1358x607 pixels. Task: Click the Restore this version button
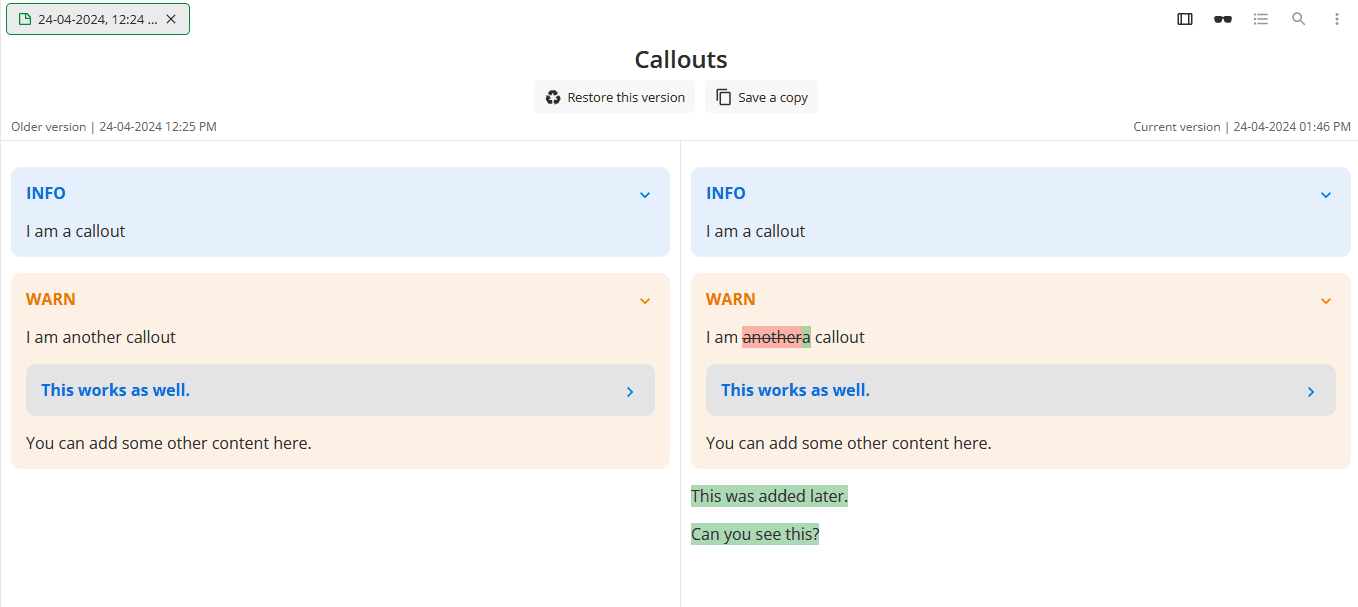coord(614,96)
